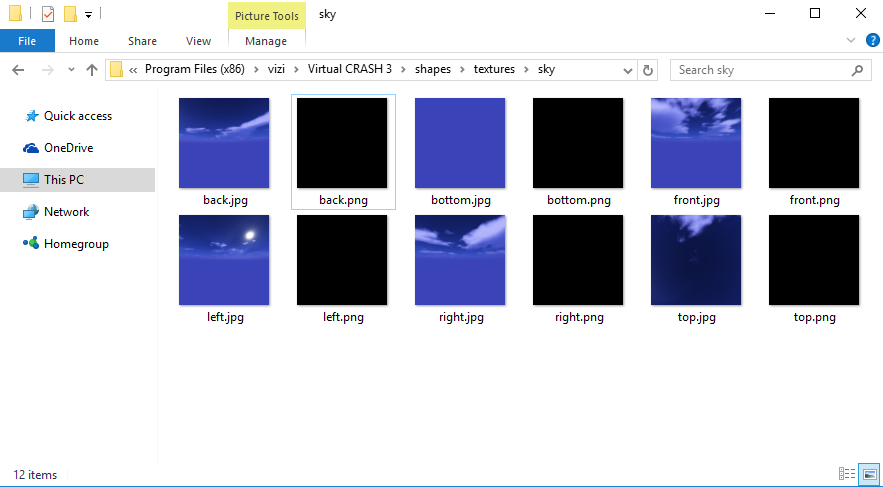Click the bottom.png file name label
The height and width of the screenshot is (487, 883).
pyautogui.click(x=579, y=200)
